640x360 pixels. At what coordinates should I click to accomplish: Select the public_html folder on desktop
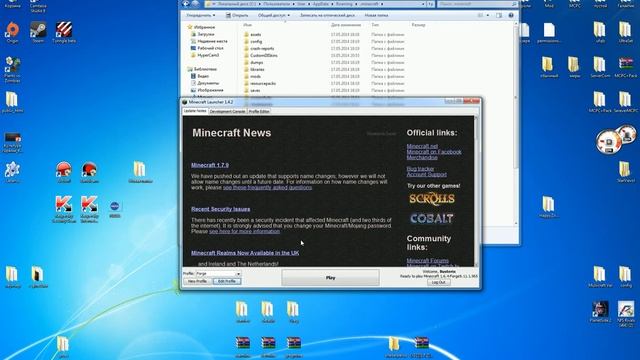point(12,102)
